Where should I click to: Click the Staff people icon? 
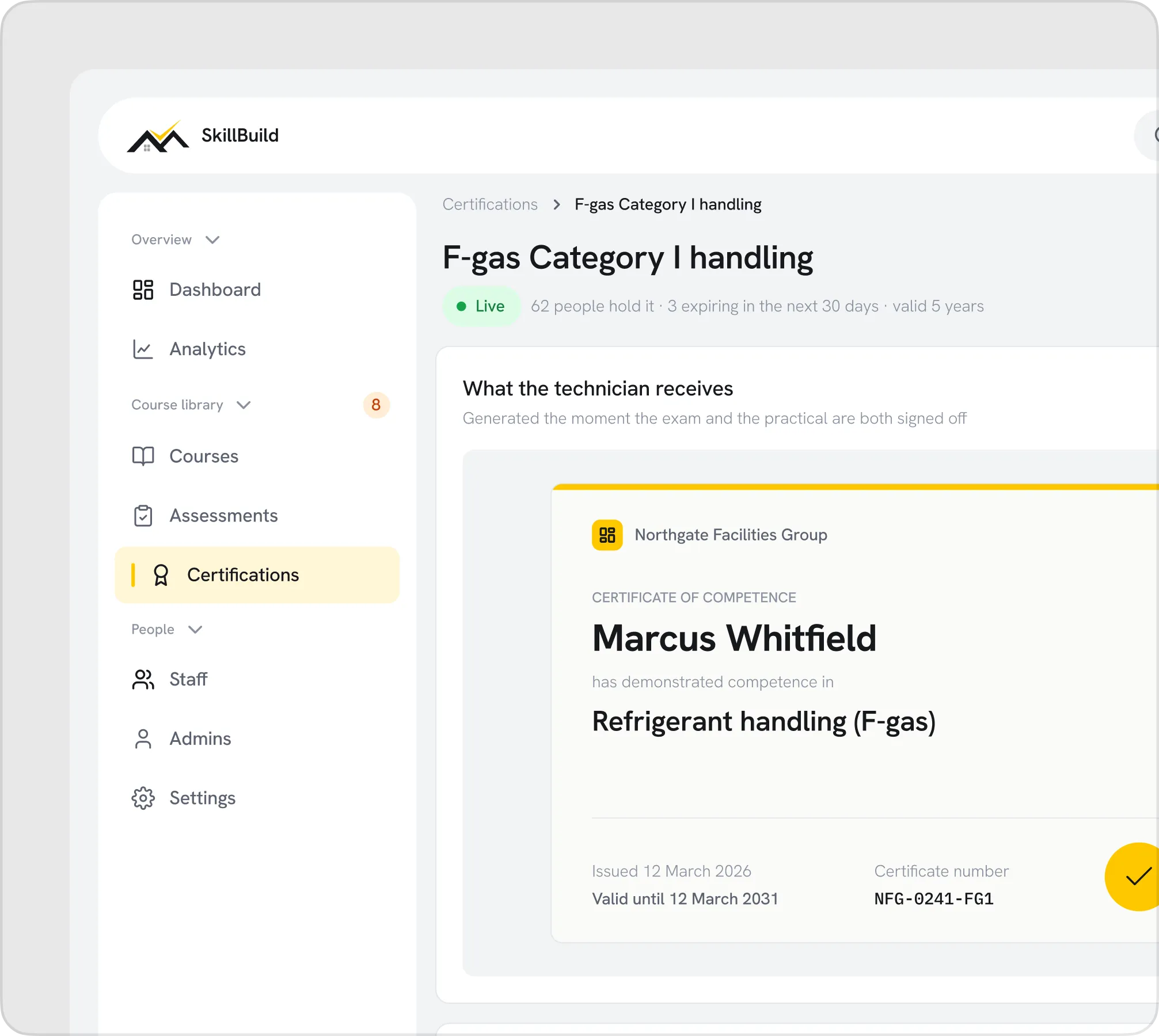pos(143,679)
